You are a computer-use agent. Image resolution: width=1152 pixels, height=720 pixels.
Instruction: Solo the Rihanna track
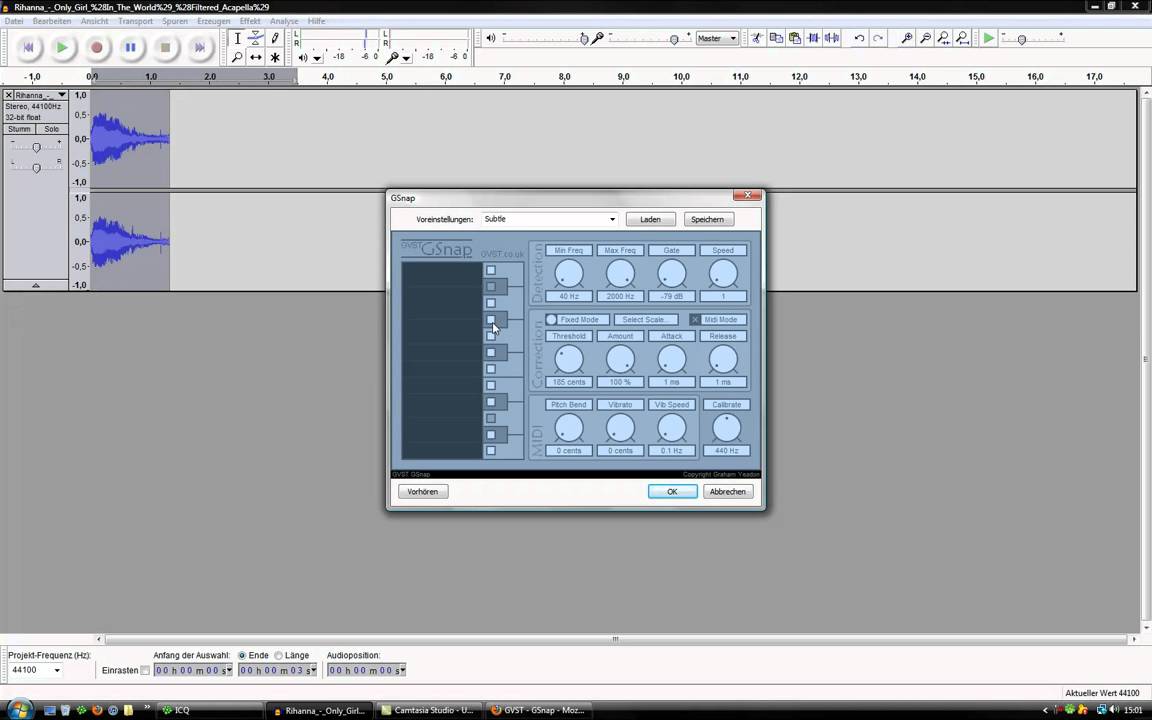click(x=51, y=129)
